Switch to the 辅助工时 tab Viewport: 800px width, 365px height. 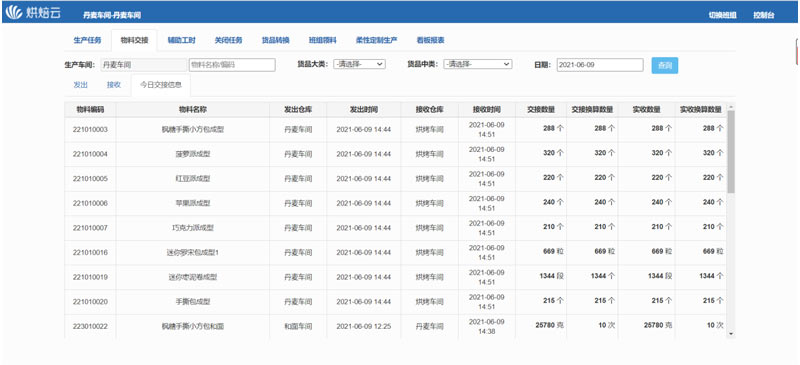[x=182, y=40]
